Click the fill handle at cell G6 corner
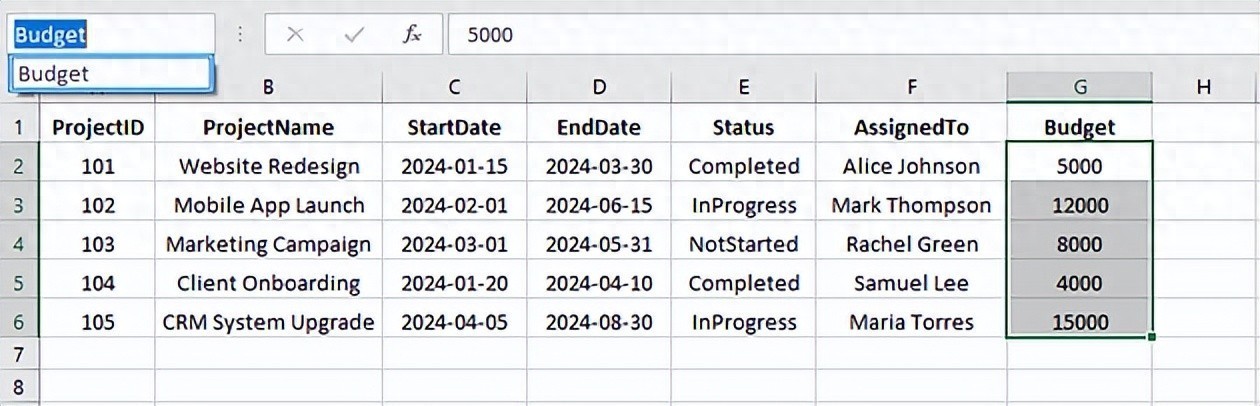 [x=1153, y=338]
